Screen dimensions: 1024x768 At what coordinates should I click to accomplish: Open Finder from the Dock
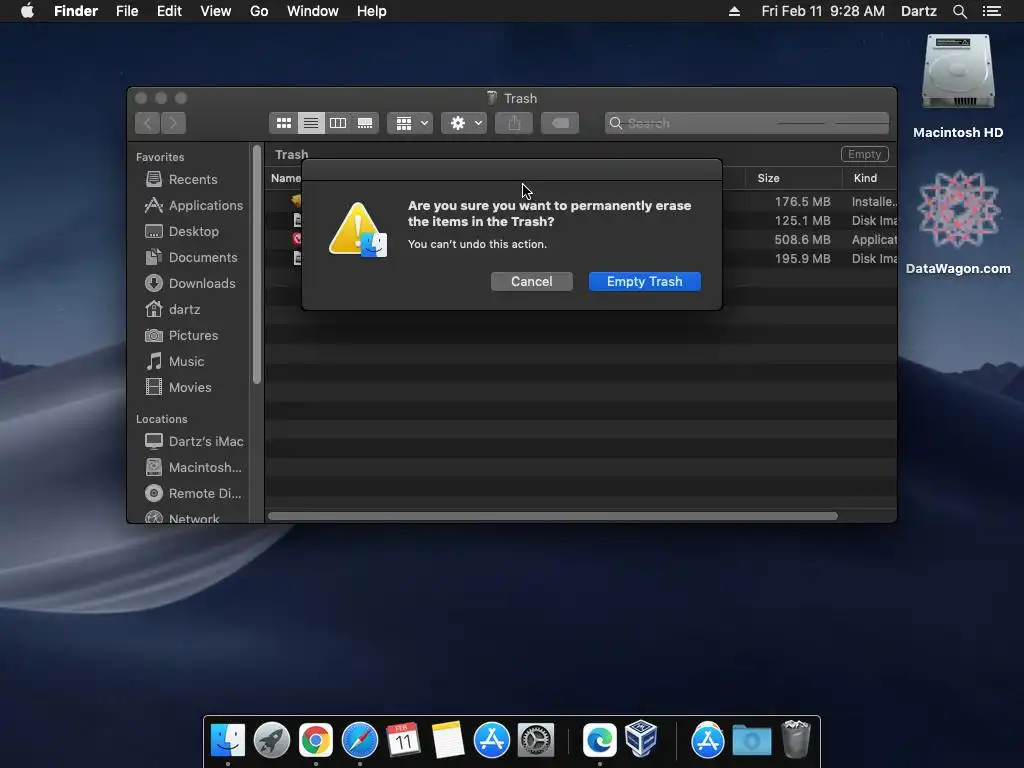228,740
